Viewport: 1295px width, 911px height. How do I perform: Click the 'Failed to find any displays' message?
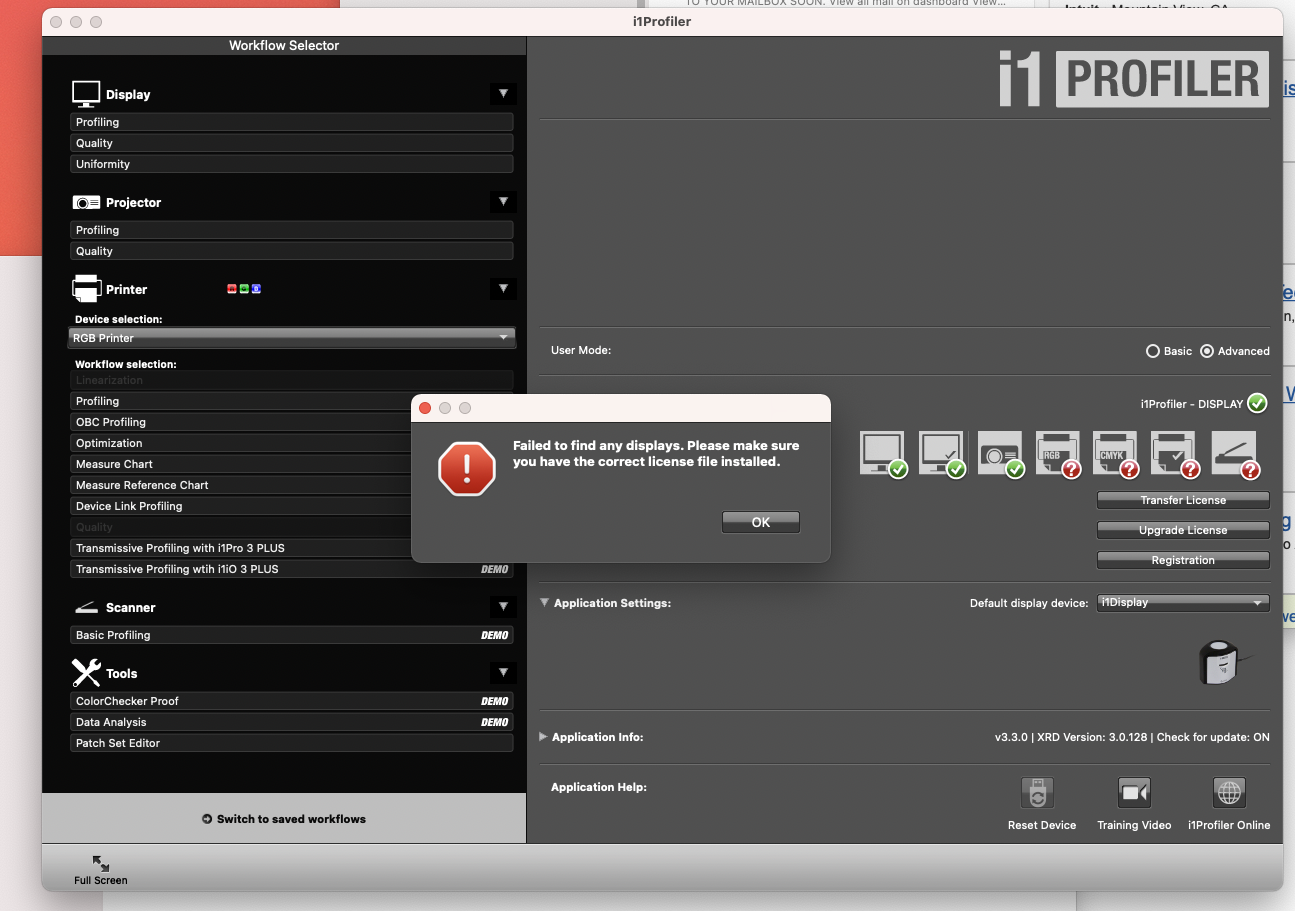(x=656, y=453)
